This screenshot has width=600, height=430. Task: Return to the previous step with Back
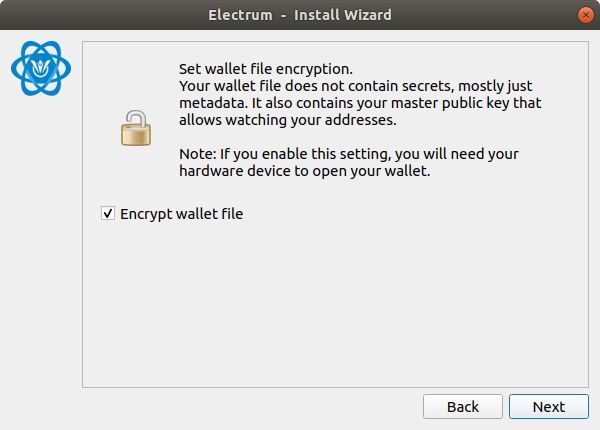click(x=463, y=407)
